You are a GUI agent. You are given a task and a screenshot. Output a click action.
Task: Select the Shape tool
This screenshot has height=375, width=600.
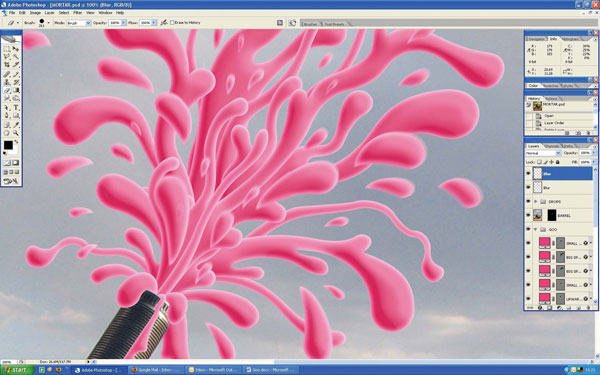click(x=16, y=116)
